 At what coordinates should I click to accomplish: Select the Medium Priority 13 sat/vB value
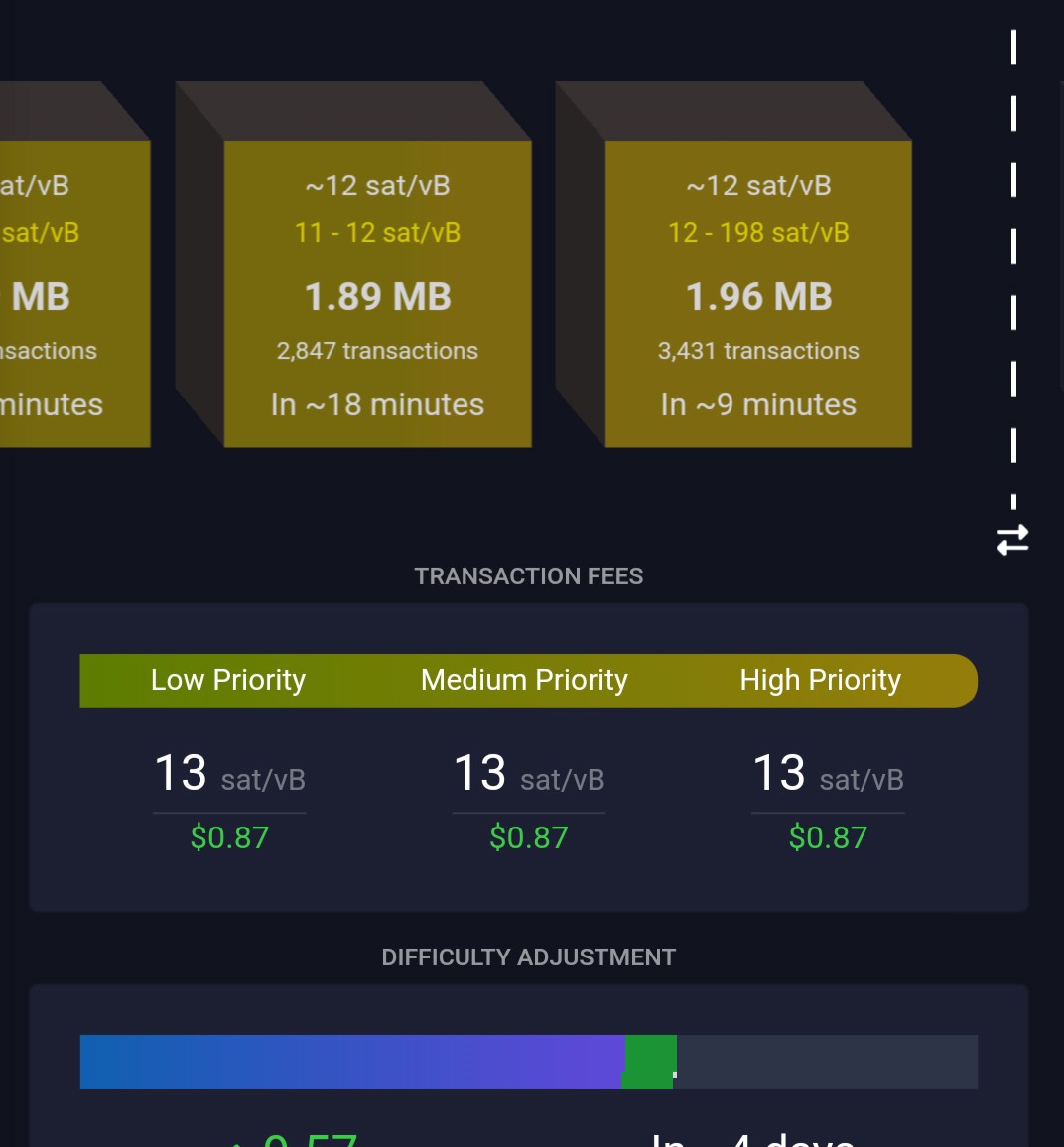pos(528,774)
